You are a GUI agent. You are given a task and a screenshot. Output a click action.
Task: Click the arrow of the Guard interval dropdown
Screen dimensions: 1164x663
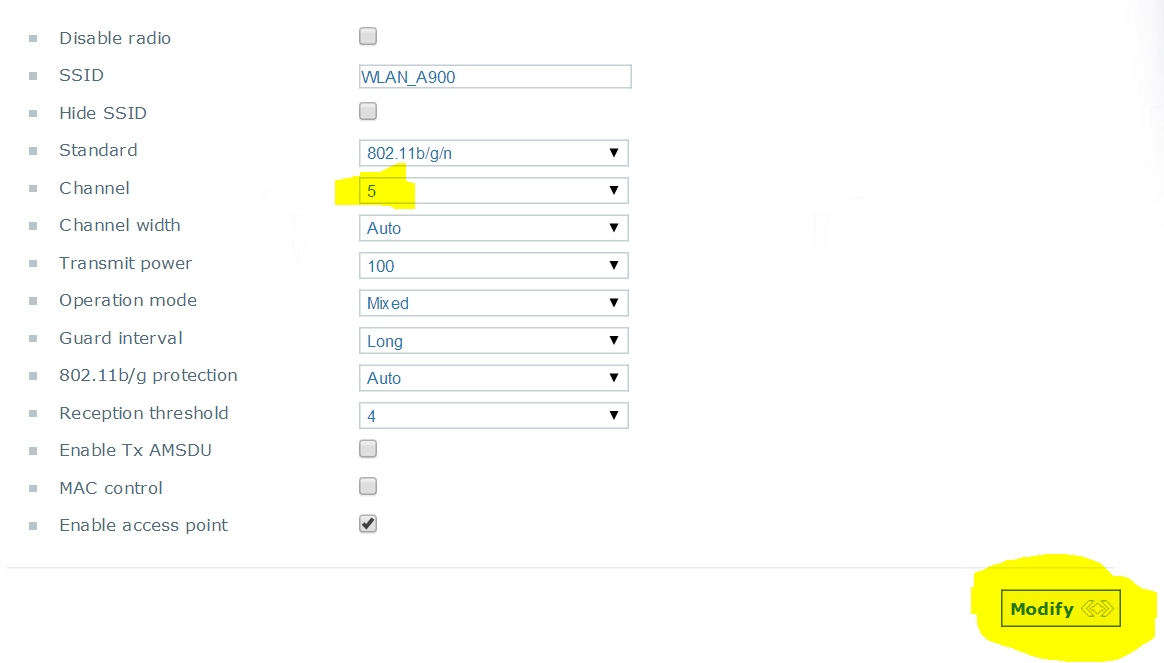[614, 340]
